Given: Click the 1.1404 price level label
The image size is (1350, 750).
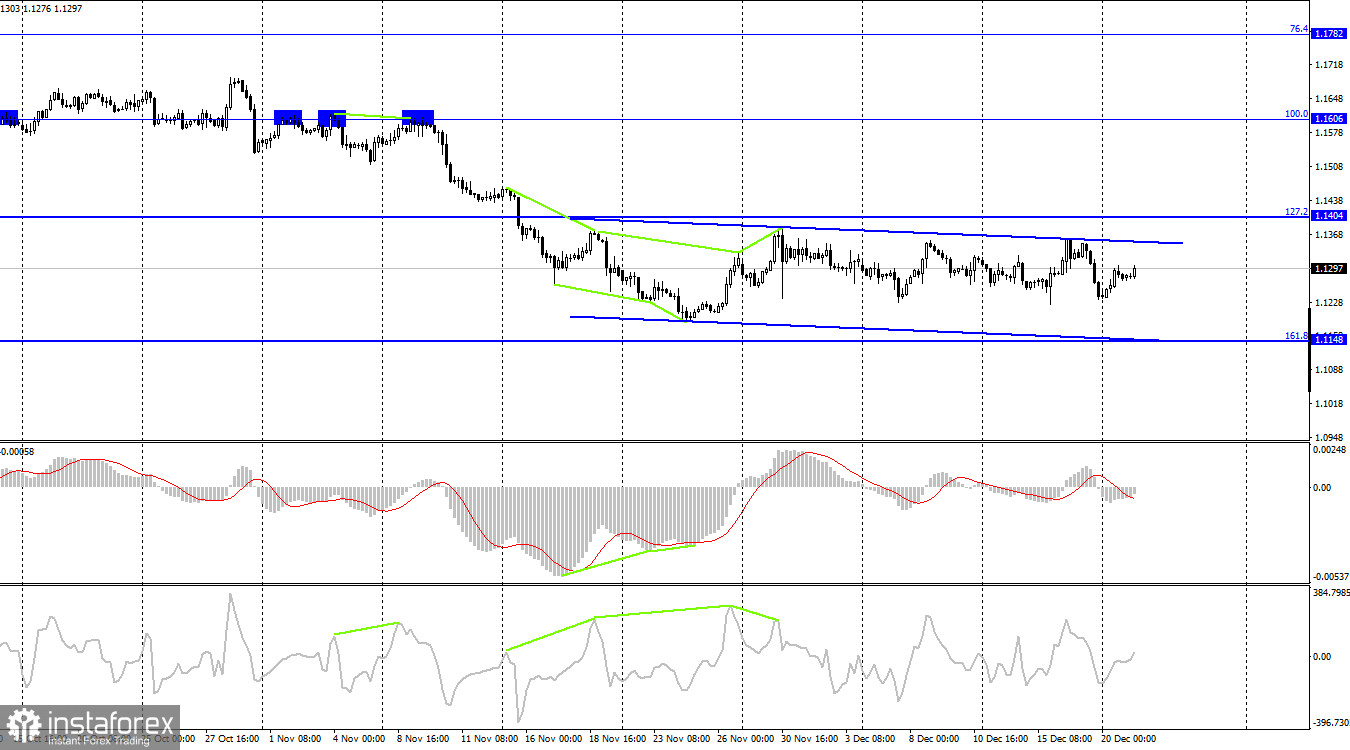Looking at the screenshot, I should (x=1329, y=216).
